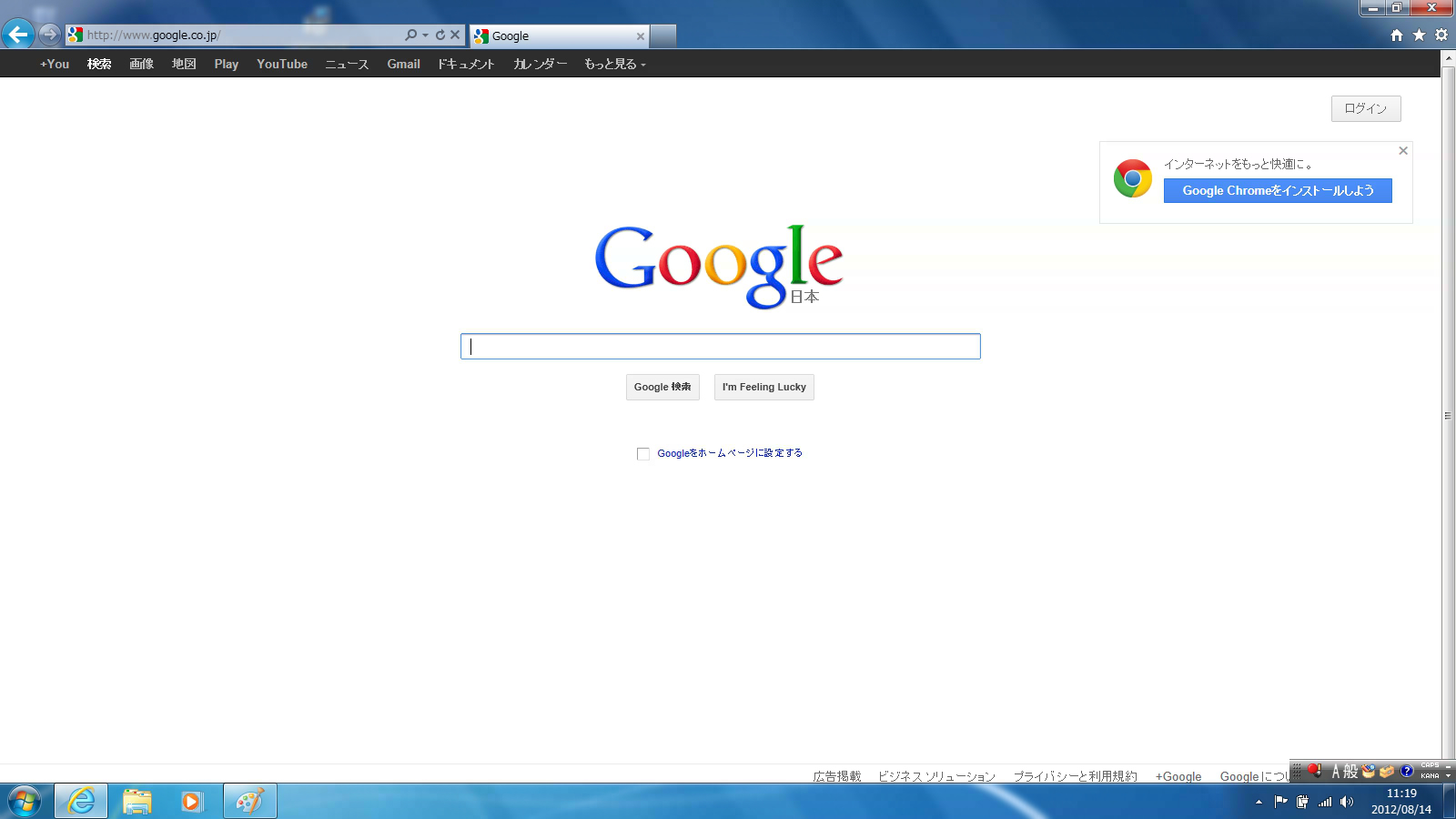Click the browser Forward arrow button
Screen dimensions: 1456x819
pos(49,35)
